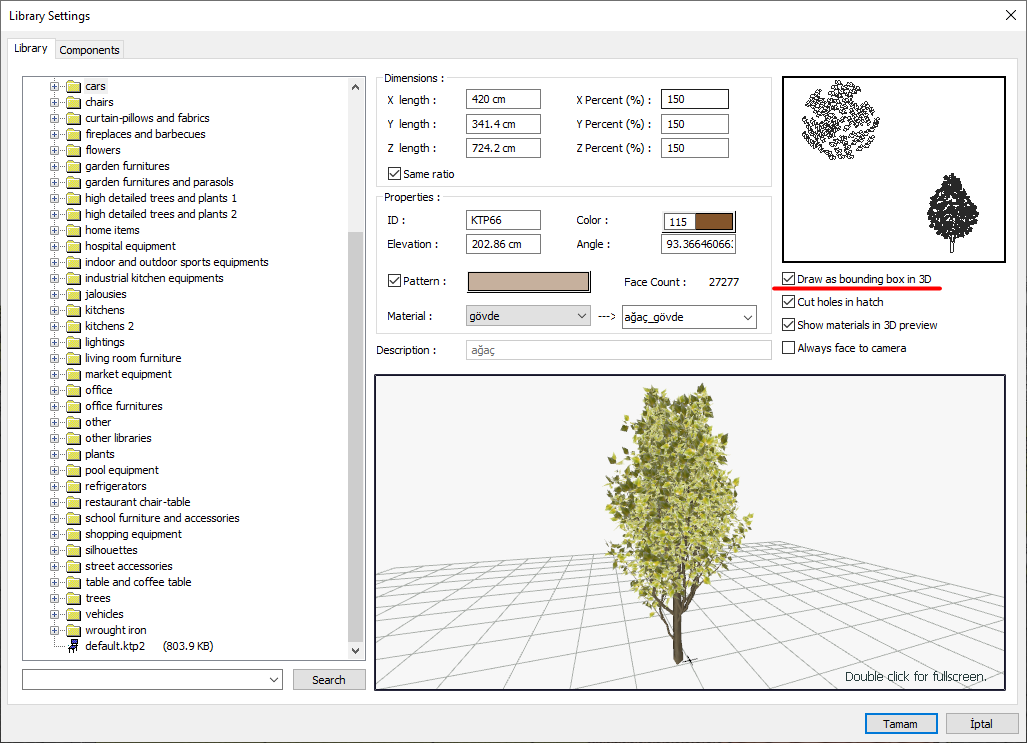Click the Search button
The height and width of the screenshot is (743, 1027).
[x=328, y=680]
